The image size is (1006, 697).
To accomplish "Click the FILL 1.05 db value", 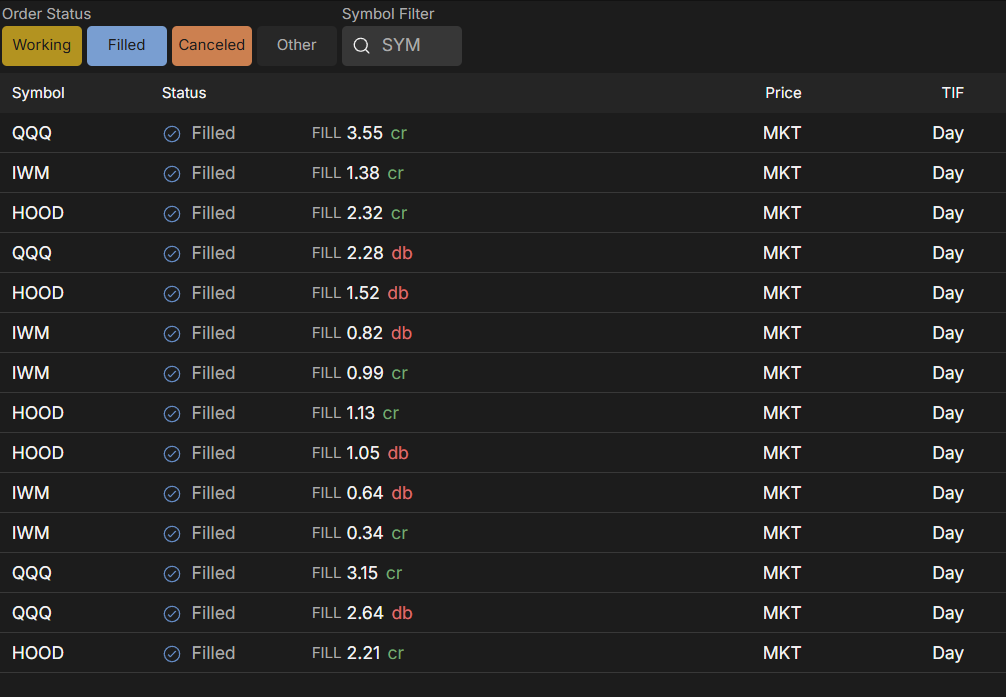I will coord(360,453).
